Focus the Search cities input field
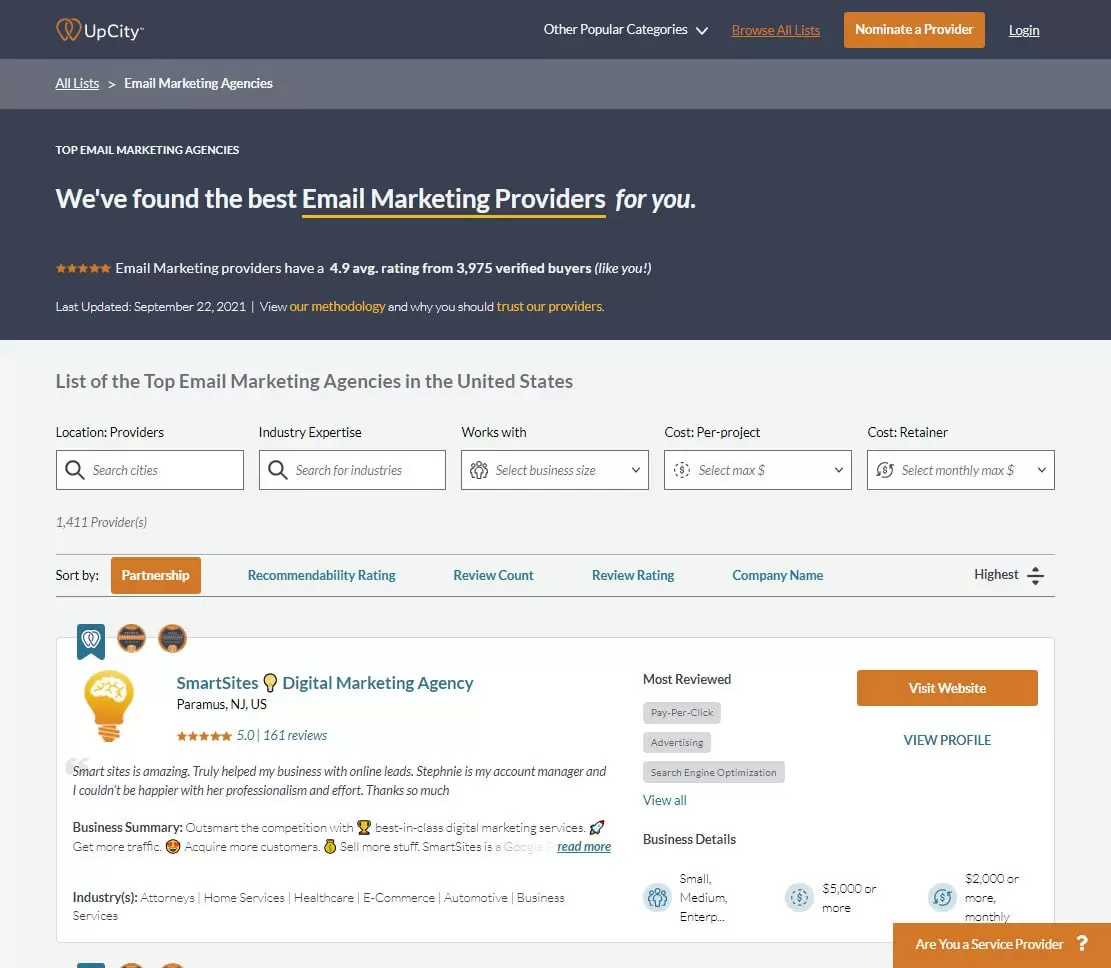Viewport: 1111px width, 968px height. click(150, 470)
